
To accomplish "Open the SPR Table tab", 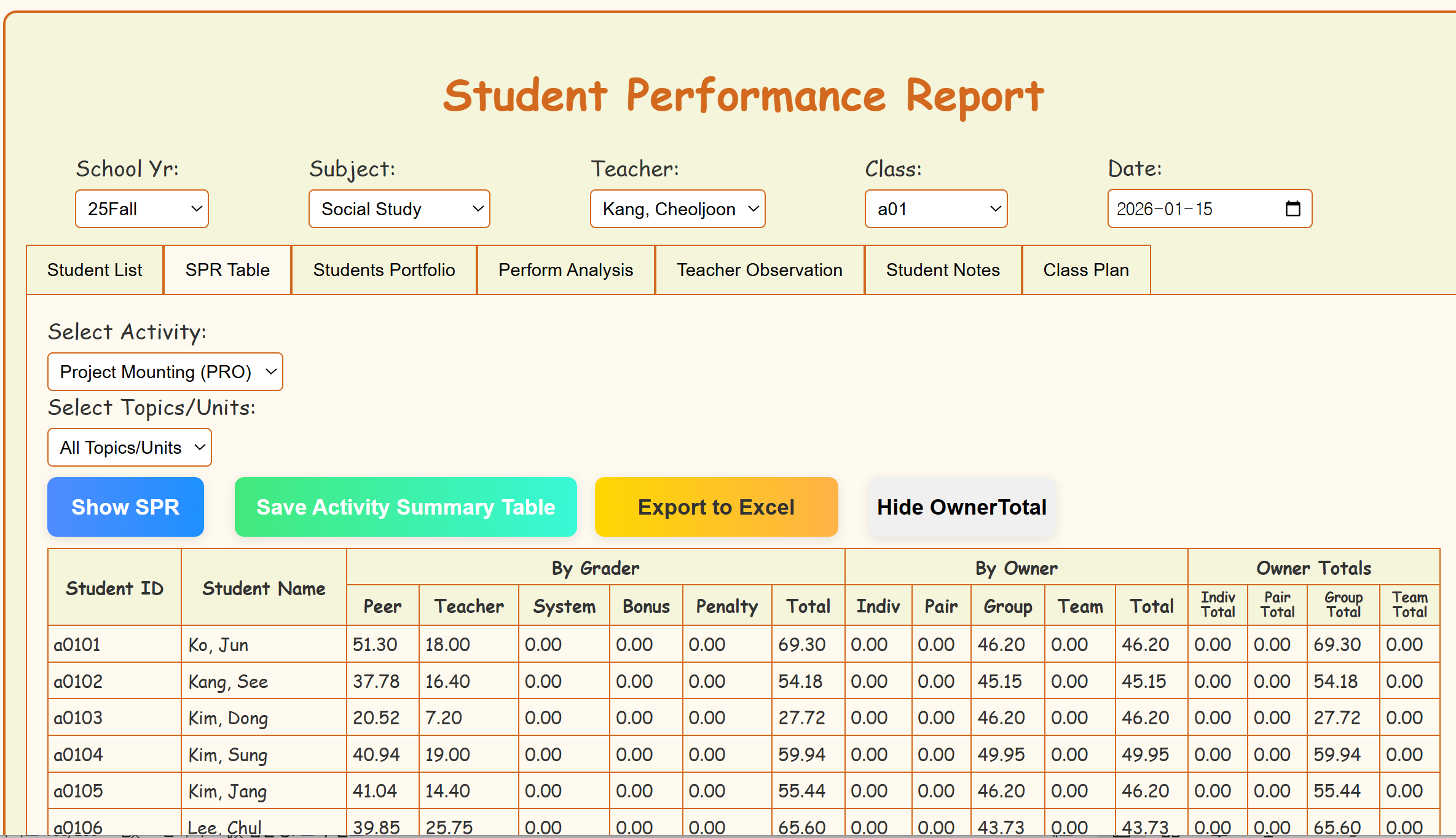I will pyautogui.click(x=227, y=270).
